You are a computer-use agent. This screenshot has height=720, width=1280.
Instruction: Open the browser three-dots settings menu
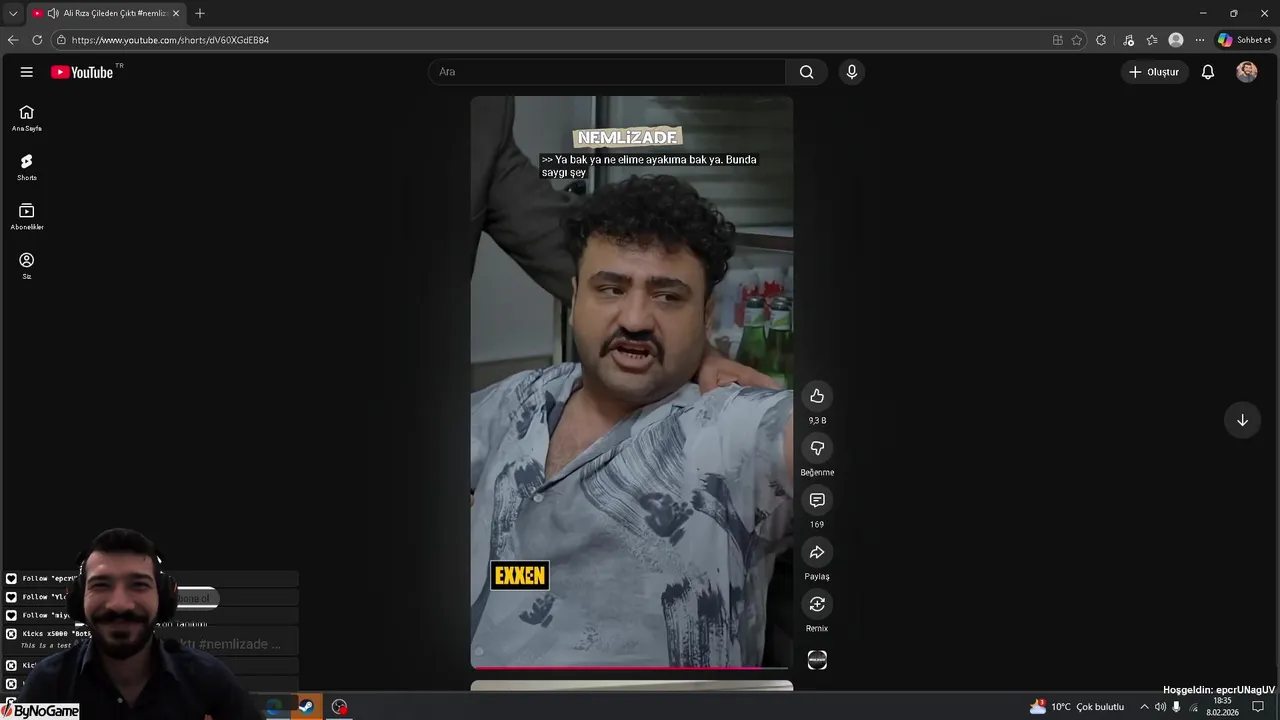(1200, 40)
